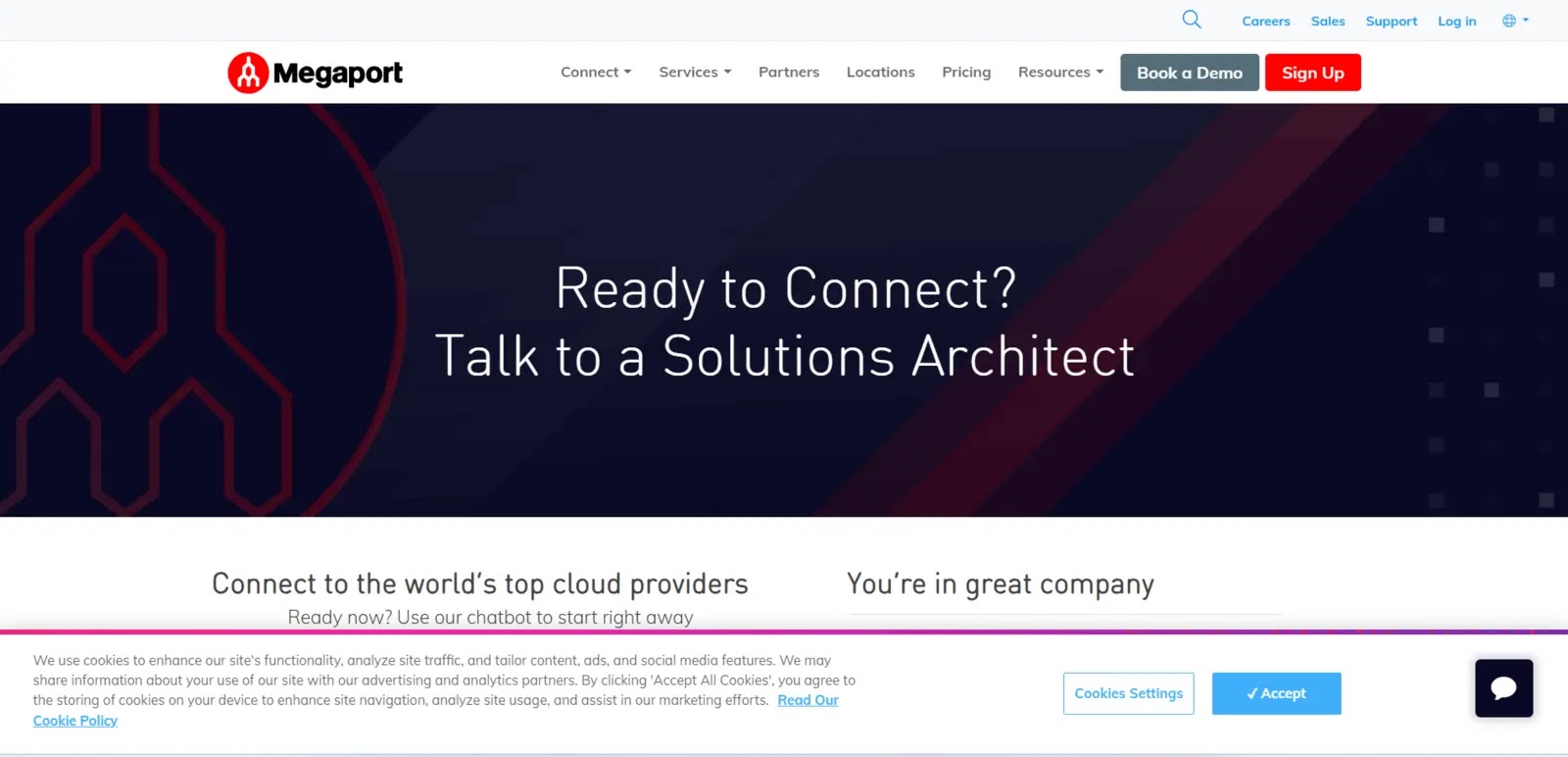1568x757 pixels.
Task: Open the globe language selector
Action: (x=1515, y=21)
